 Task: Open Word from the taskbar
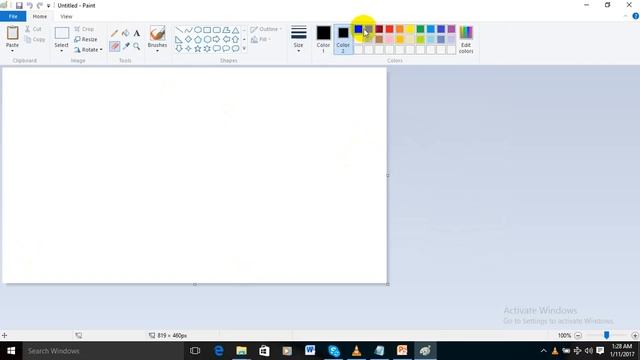click(310, 351)
